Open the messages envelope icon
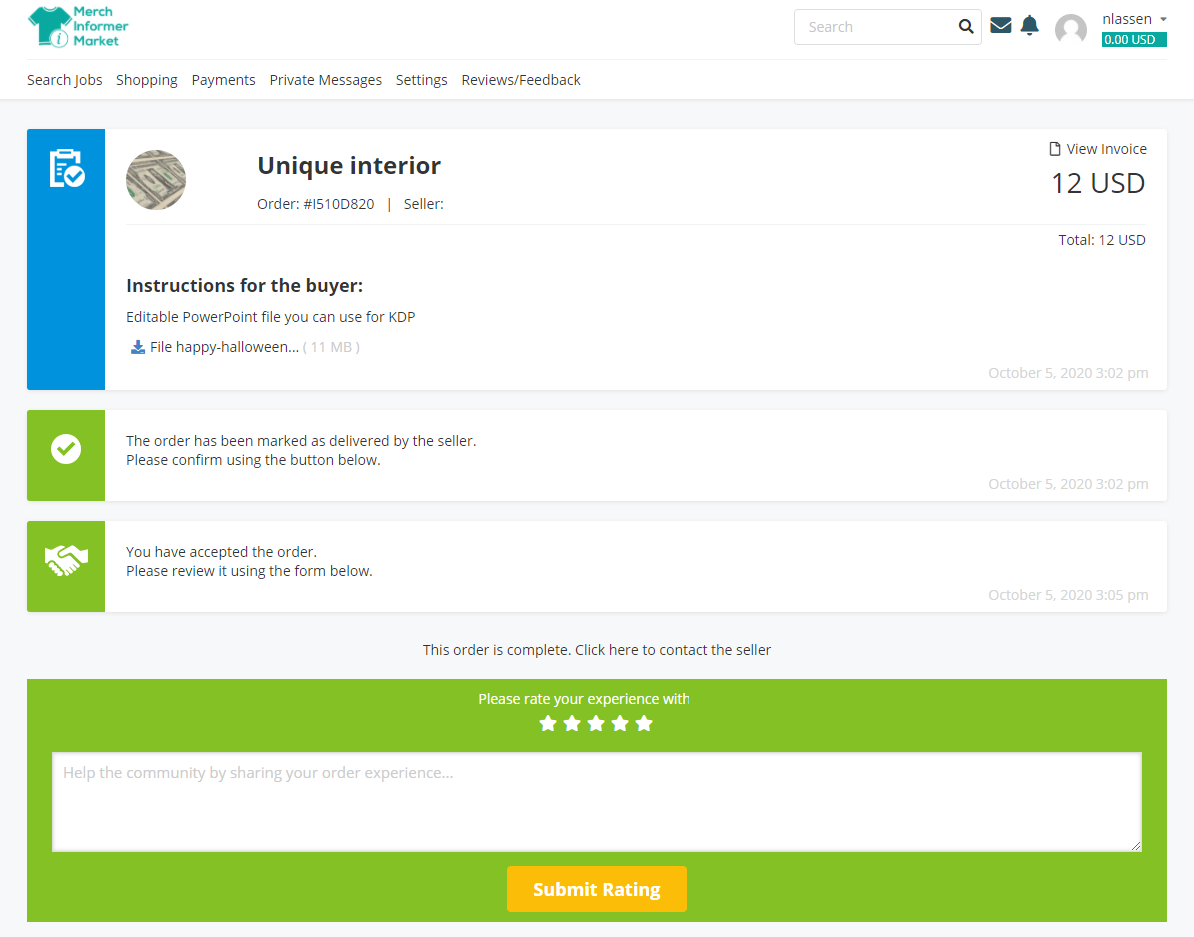1194x937 pixels. (1000, 26)
